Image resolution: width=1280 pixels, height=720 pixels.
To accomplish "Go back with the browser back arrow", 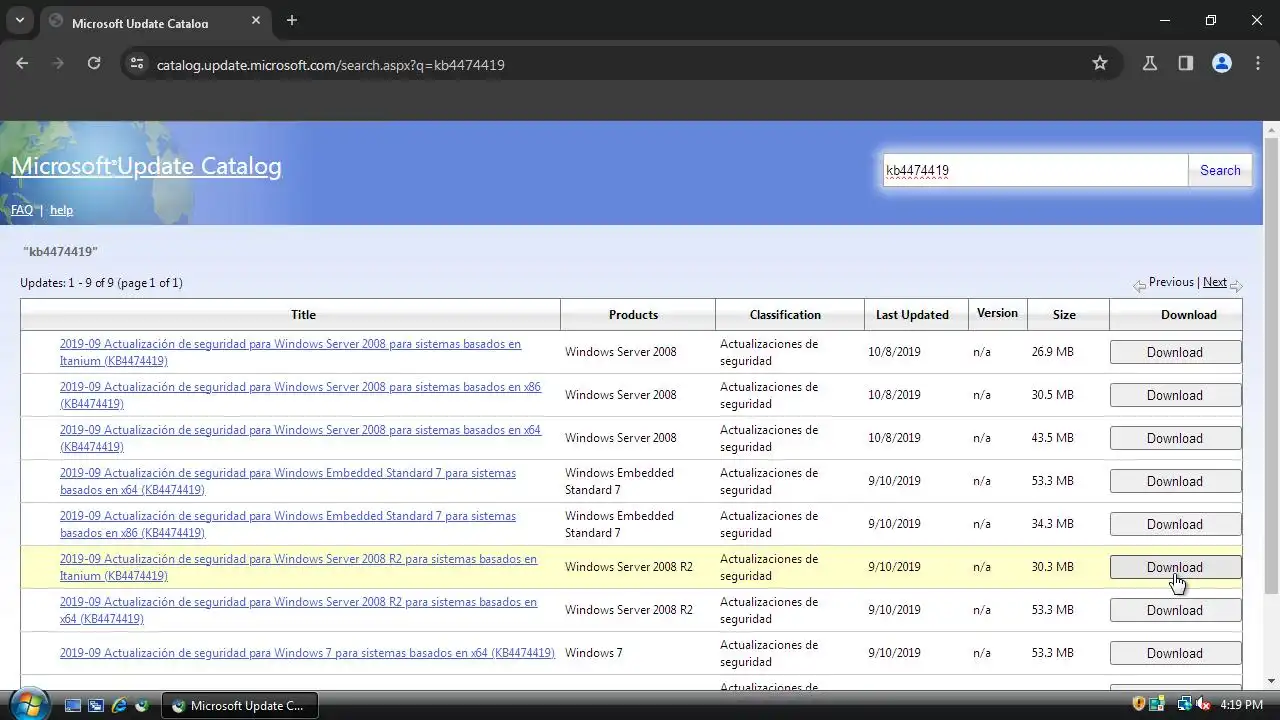I will click(x=22, y=63).
